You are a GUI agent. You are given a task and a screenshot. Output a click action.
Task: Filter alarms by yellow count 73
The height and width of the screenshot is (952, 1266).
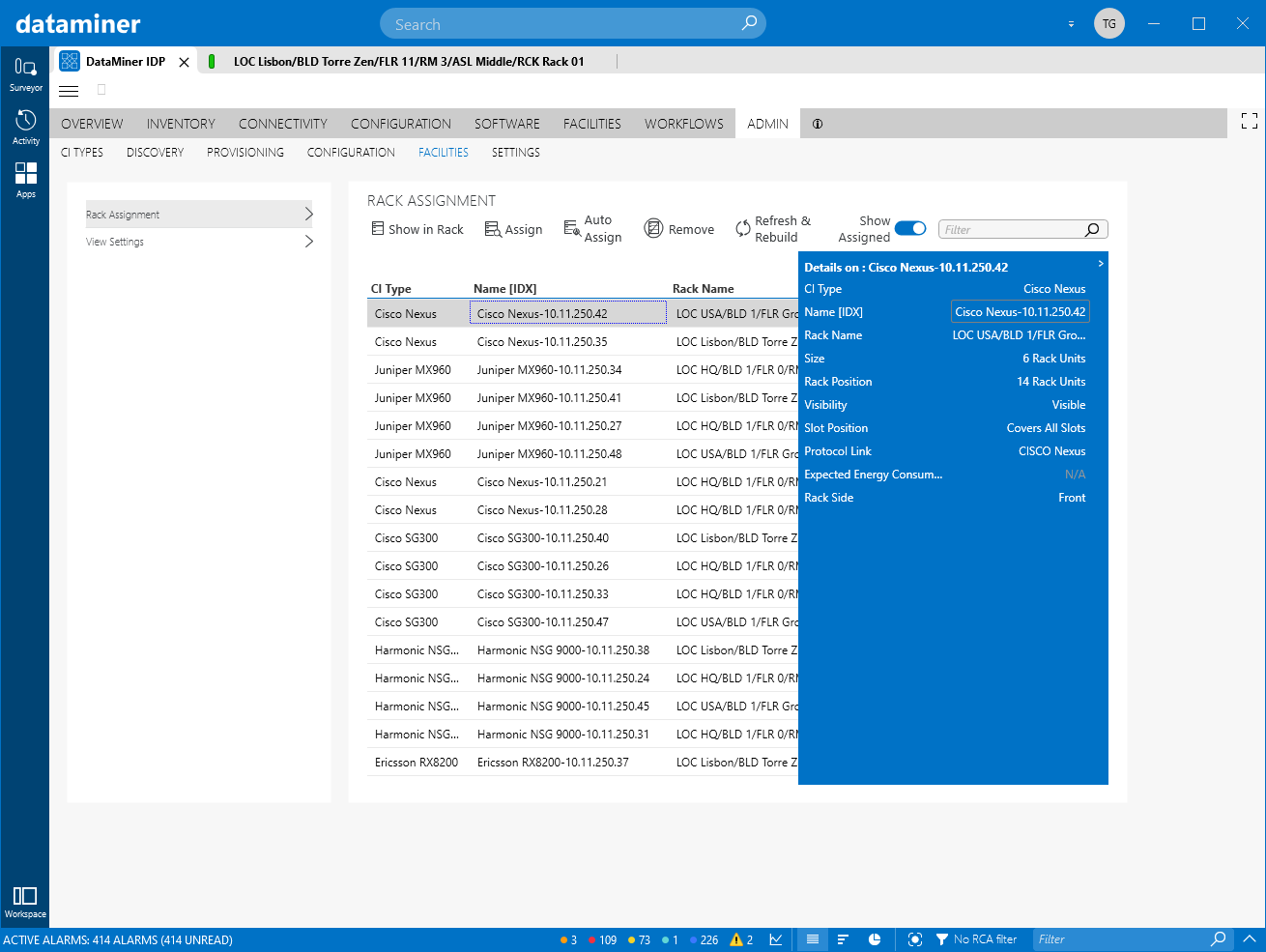pos(639,939)
